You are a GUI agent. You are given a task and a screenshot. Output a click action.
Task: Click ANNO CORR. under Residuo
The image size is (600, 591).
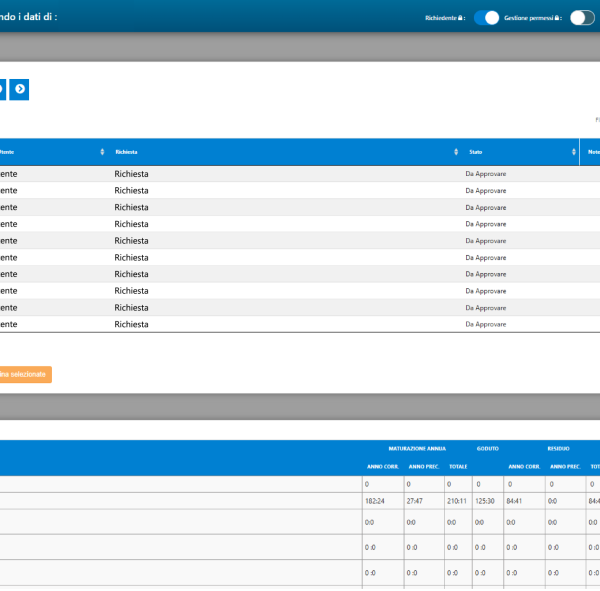click(524, 467)
